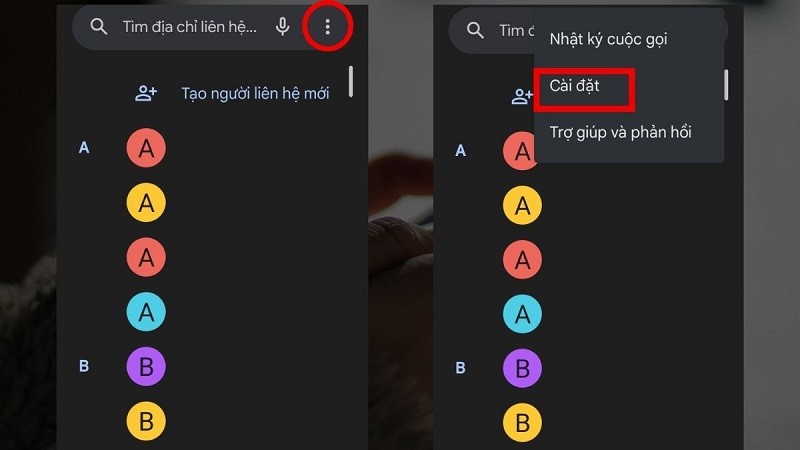Tap the letter B section index in left panel
800x450 pixels.
(84, 366)
